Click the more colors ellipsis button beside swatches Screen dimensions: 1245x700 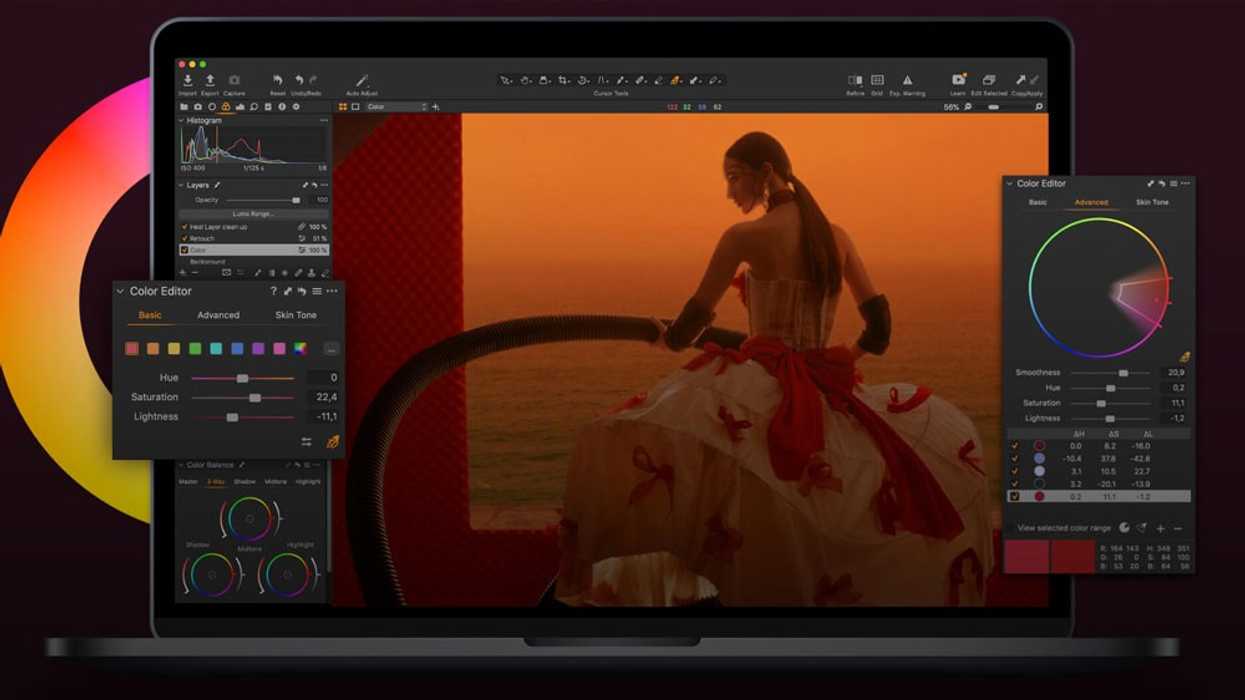click(x=331, y=349)
